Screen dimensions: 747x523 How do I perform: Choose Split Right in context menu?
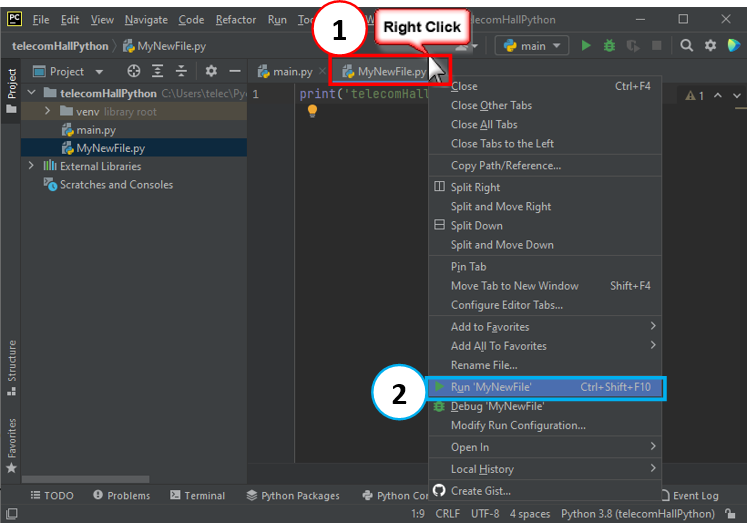click(545, 187)
